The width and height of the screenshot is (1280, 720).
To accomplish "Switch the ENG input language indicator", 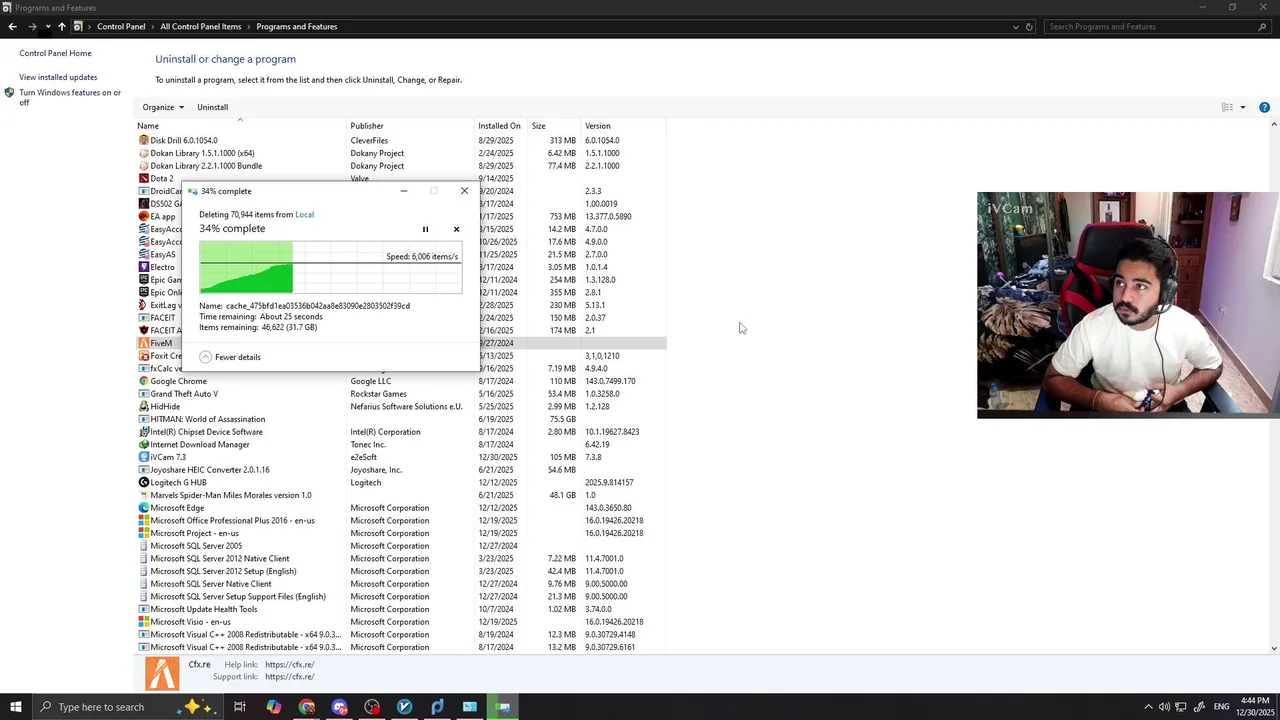I will coord(1221,707).
